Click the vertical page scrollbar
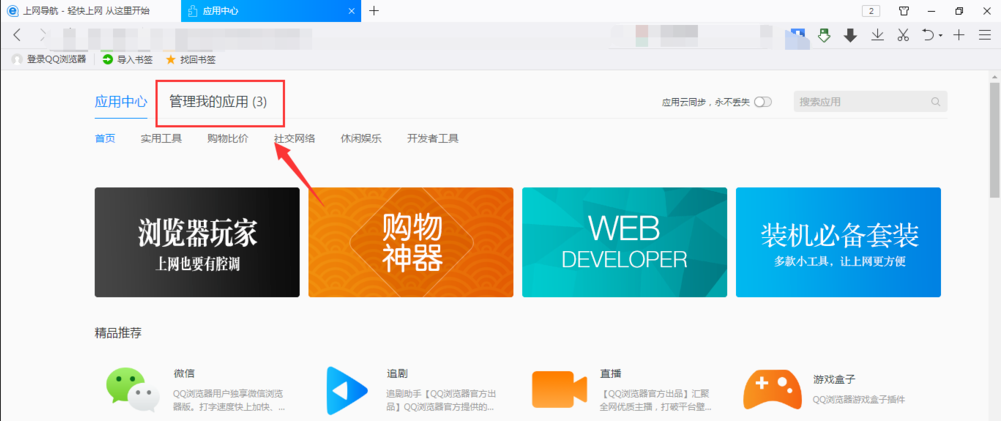The height and width of the screenshot is (421, 1001). pyautogui.click(x=995, y=139)
